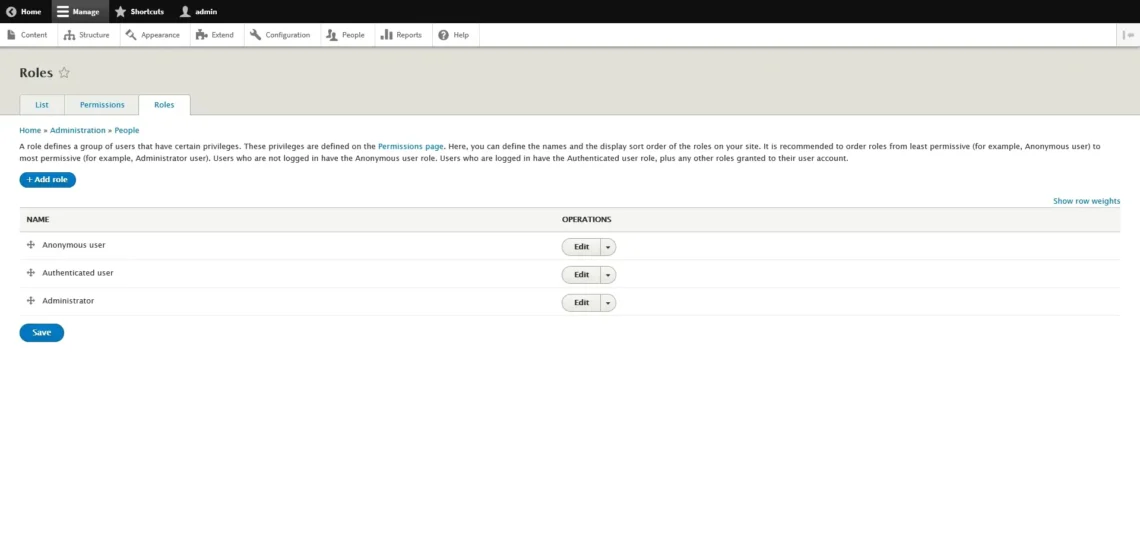Open the Reports admin menu
The height and width of the screenshot is (554, 1140).
point(402,35)
